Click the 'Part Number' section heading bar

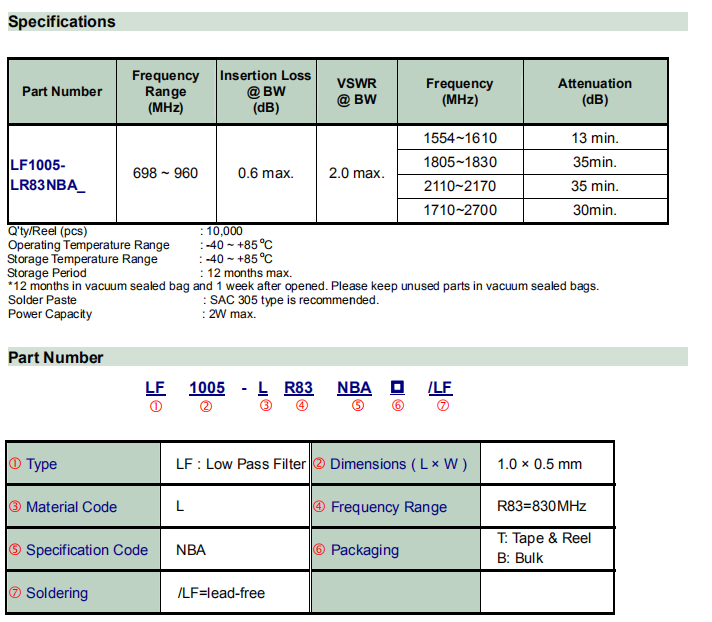pyautogui.click(x=348, y=357)
